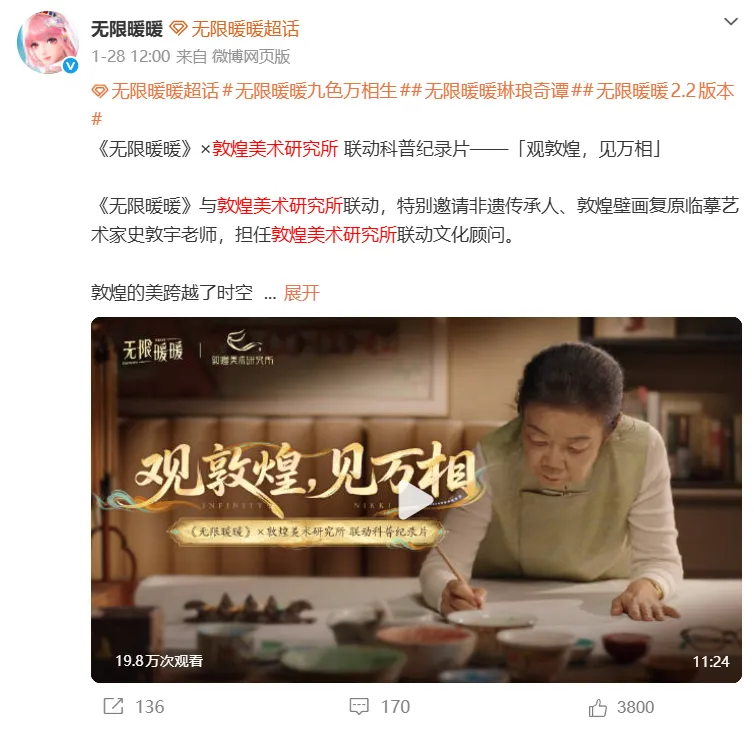The image size is (754, 729).
Task: Open the 无限暖暖超话 link next to username
Action: point(245,29)
